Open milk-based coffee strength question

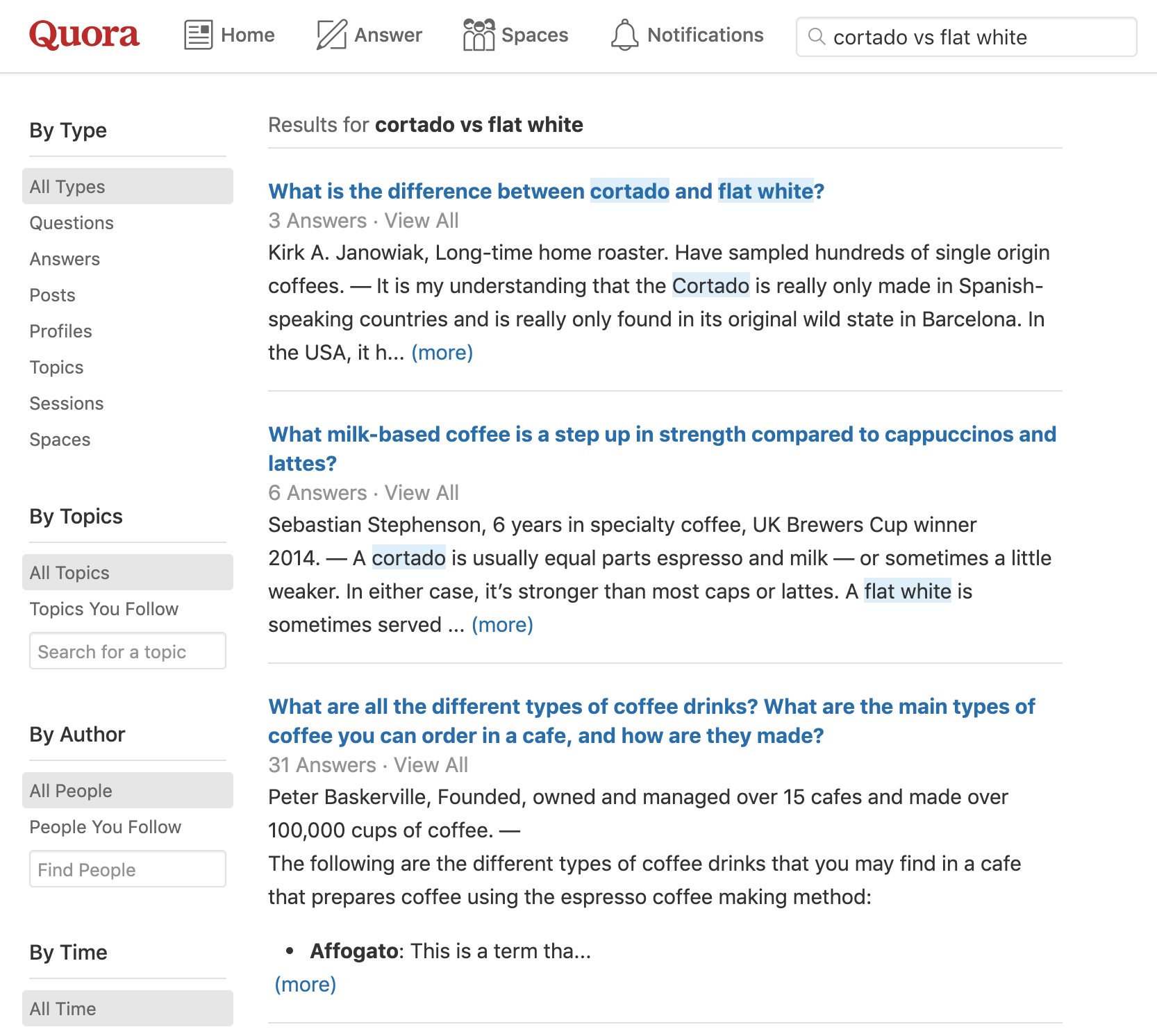tap(663, 449)
